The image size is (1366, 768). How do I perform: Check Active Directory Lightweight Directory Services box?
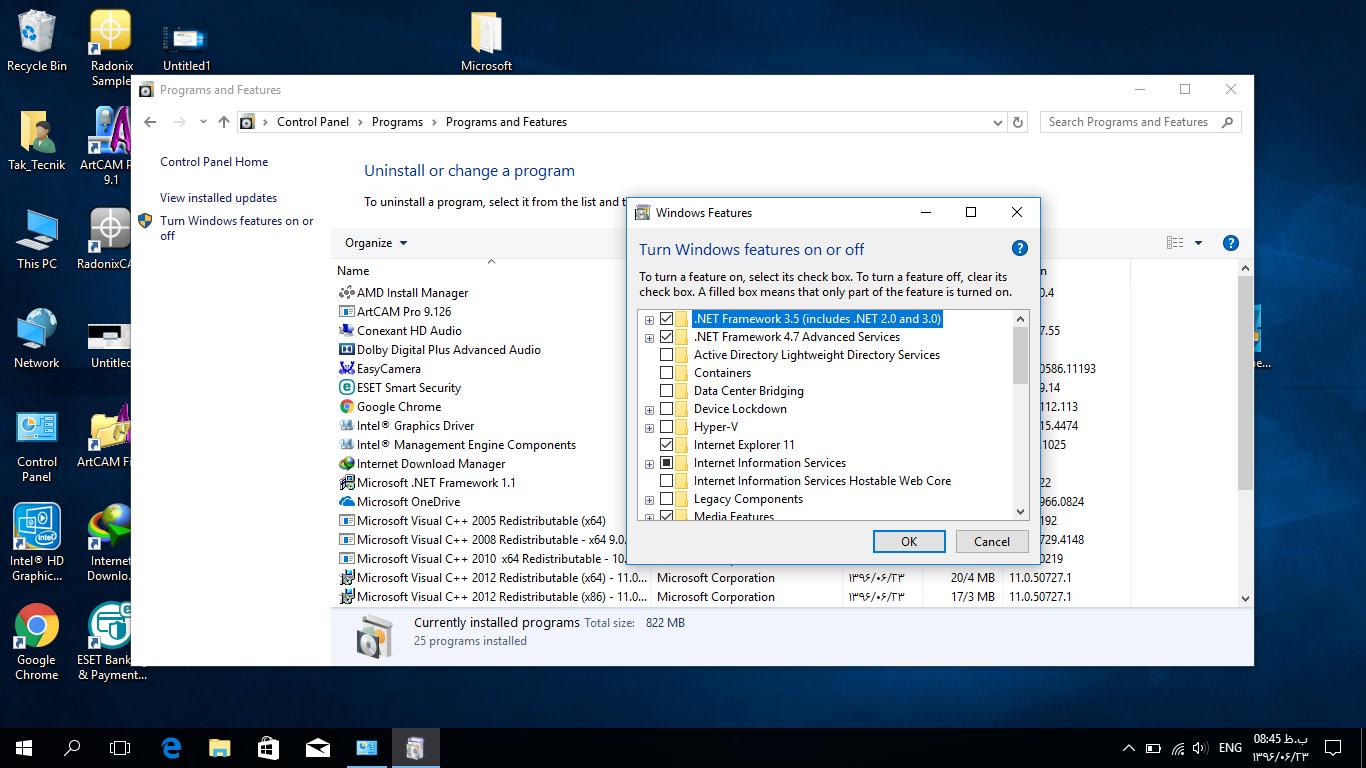[x=667, y=355]
